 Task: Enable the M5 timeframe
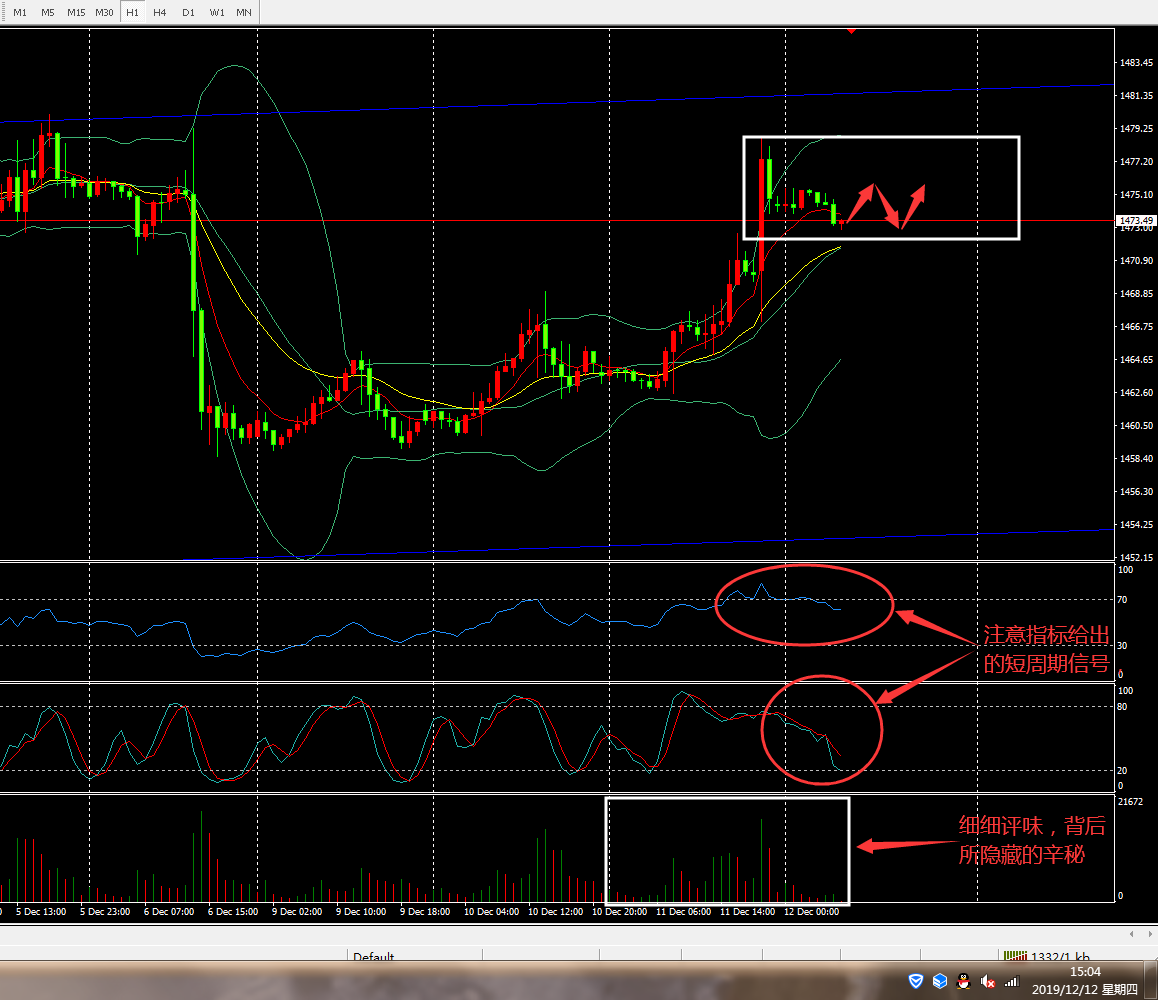coord(48,13)
